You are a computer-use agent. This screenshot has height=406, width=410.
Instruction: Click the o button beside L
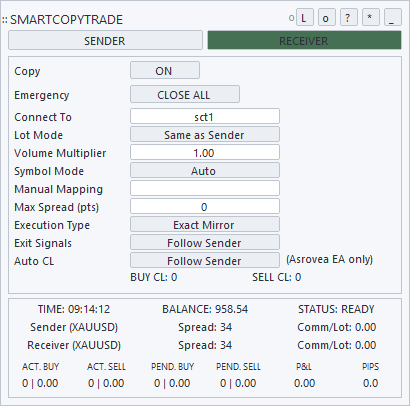(327, 17)
